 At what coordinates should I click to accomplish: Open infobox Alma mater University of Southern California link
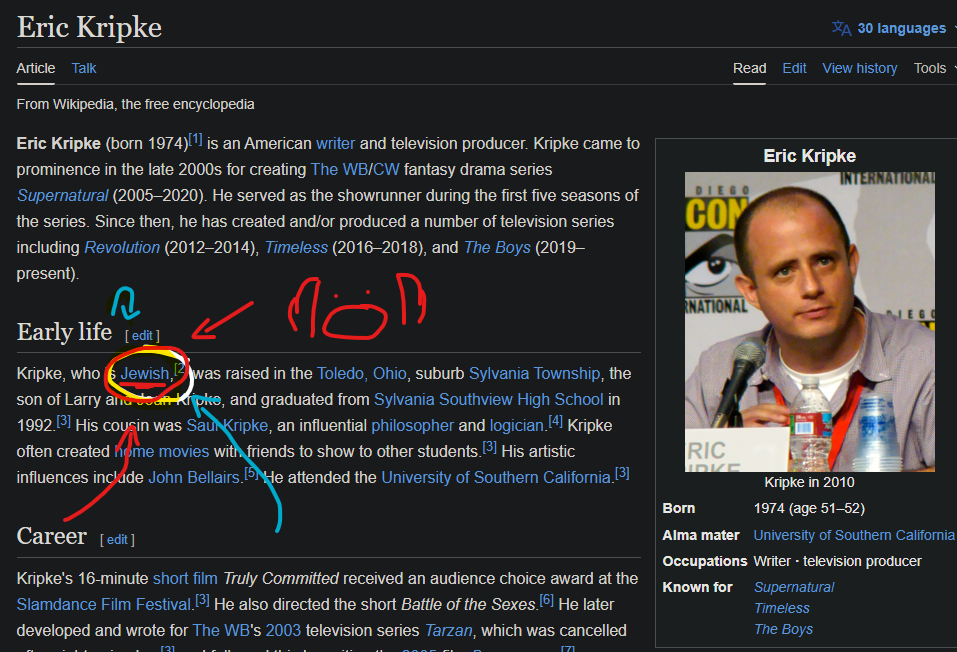pos(854,535)
